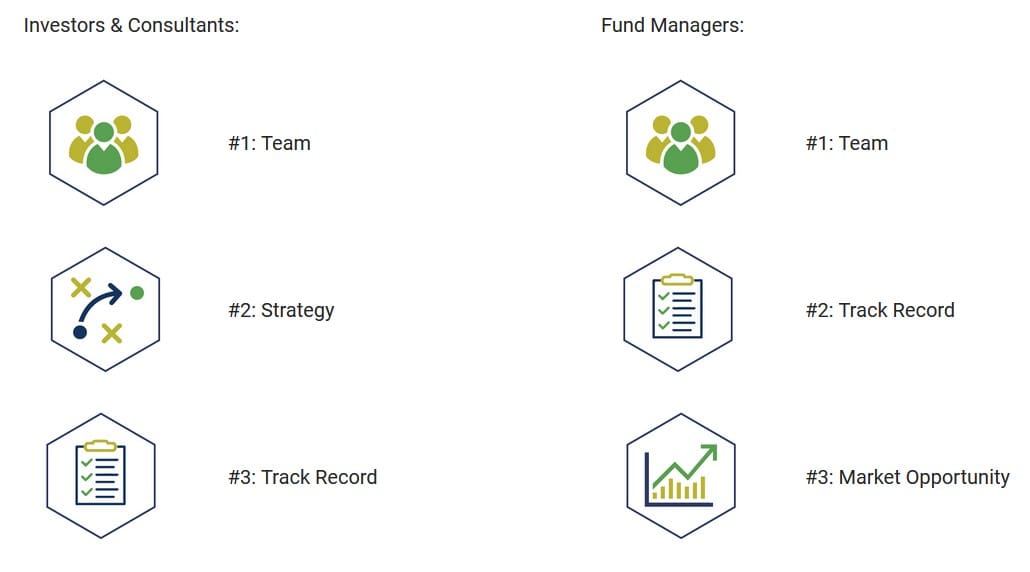Viewport: 1030px width, 572px height.
Task: Click yellow bars in the Market Opportunity chart
Action: 680,488
